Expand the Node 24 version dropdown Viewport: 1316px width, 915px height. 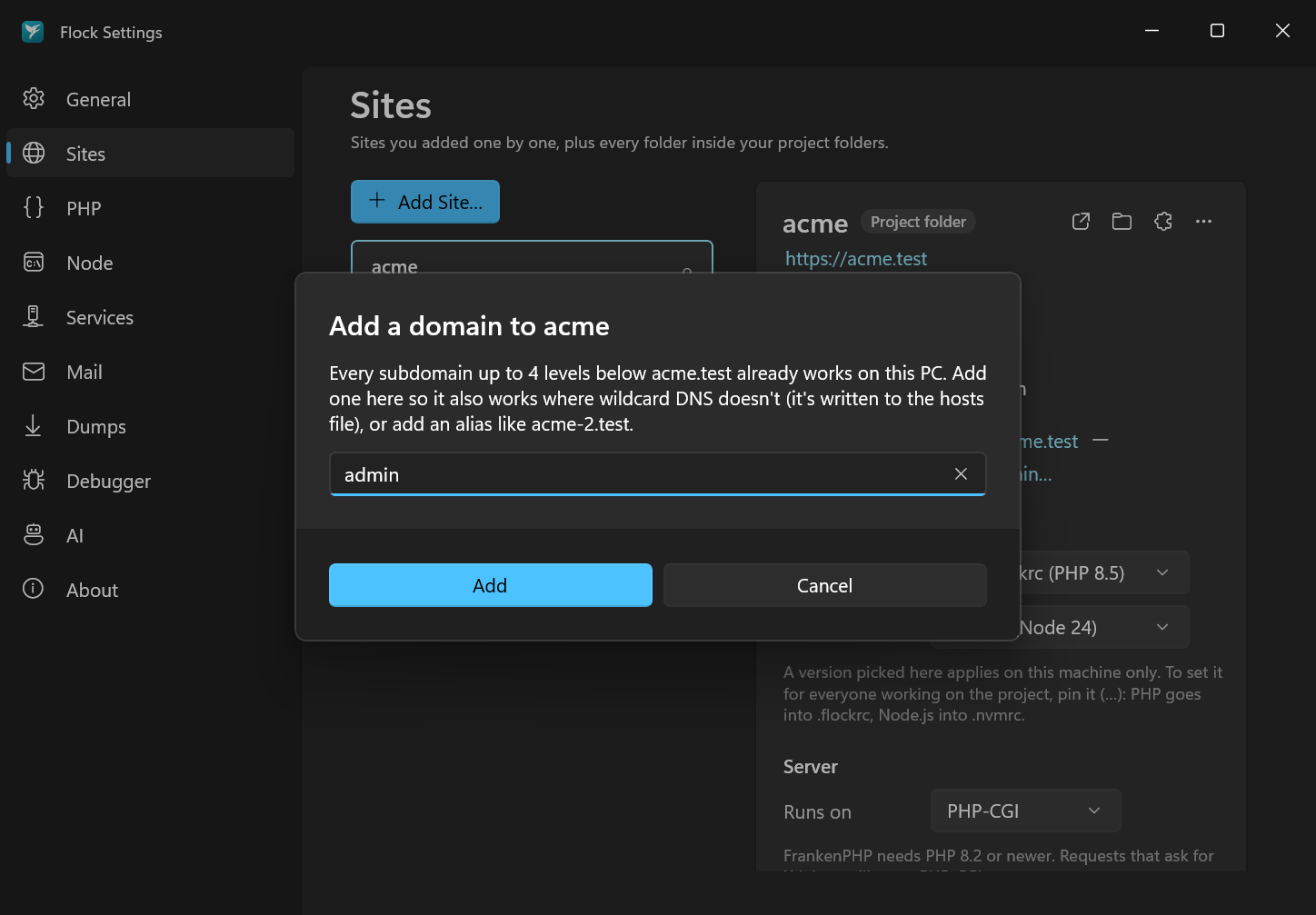(1104, 628)
